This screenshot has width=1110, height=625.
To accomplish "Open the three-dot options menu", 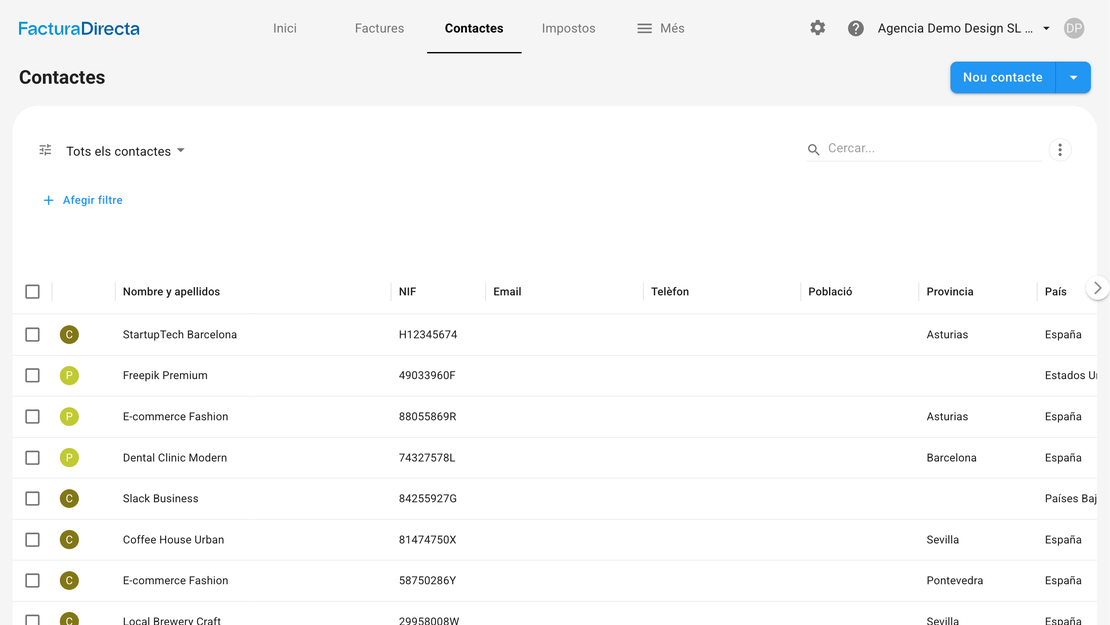I will tap(1060, 150).
